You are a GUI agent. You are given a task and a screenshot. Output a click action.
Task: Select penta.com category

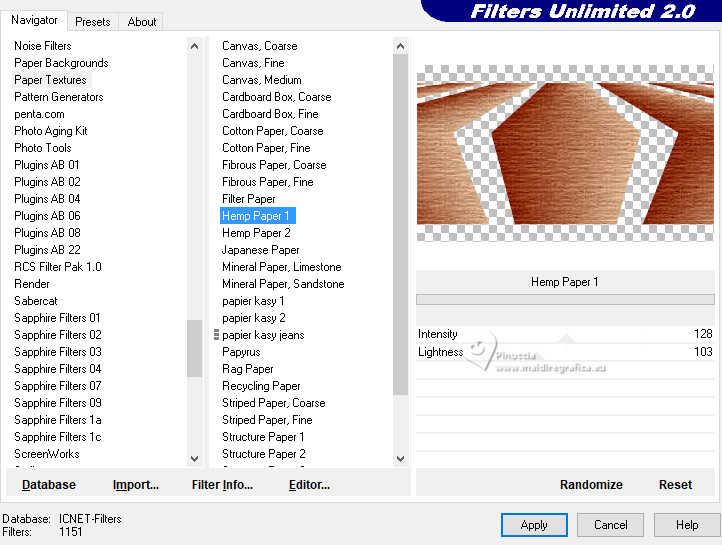tap(39, 114)
